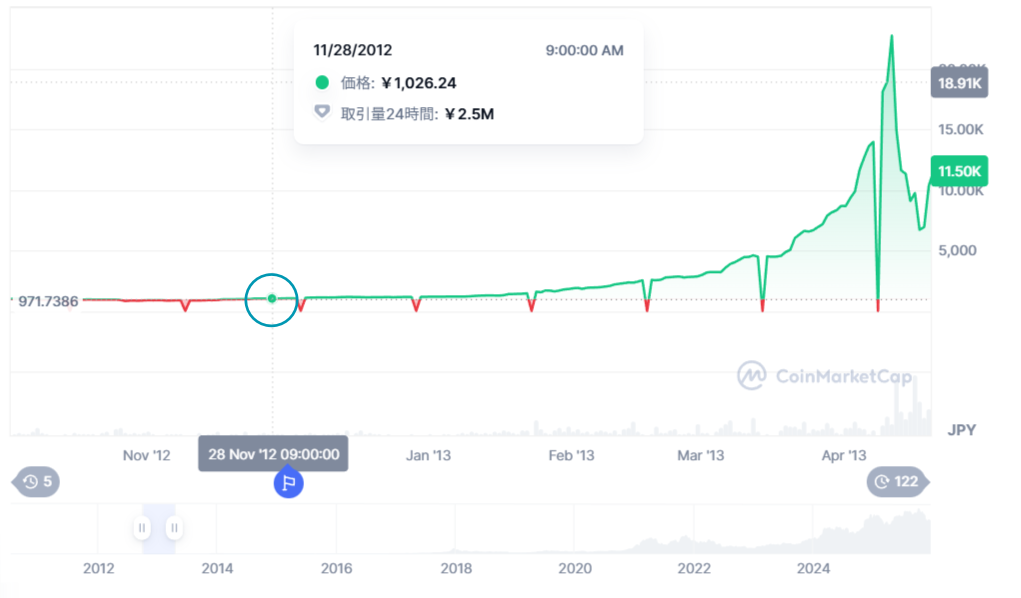1021x598 pixels.
Task: Grab the left range selector handle
Action: tap(142, 527)
